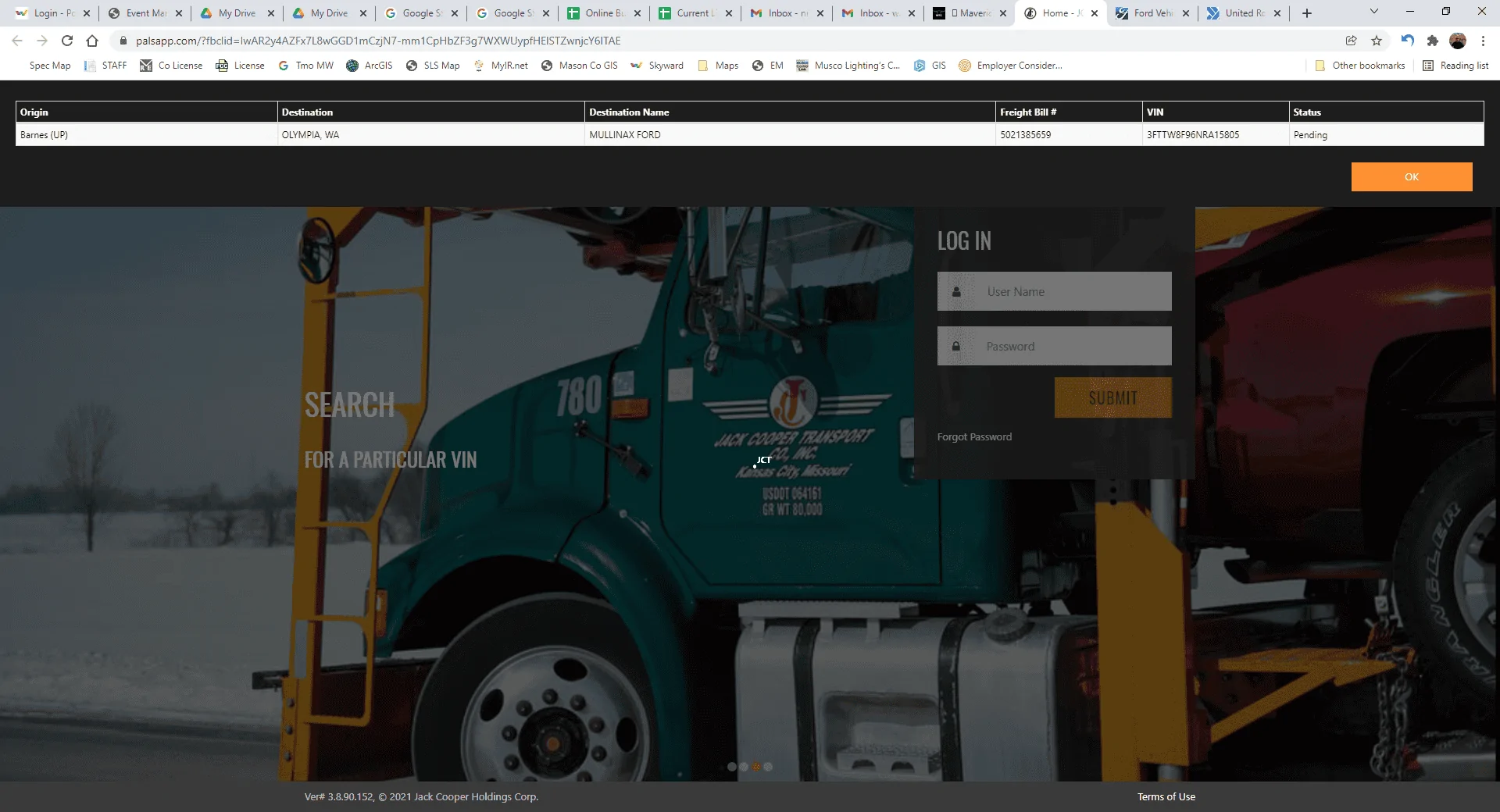The image size is (1500, 812).
Task: Click the address bar URL
Action: tap(378, 41)
